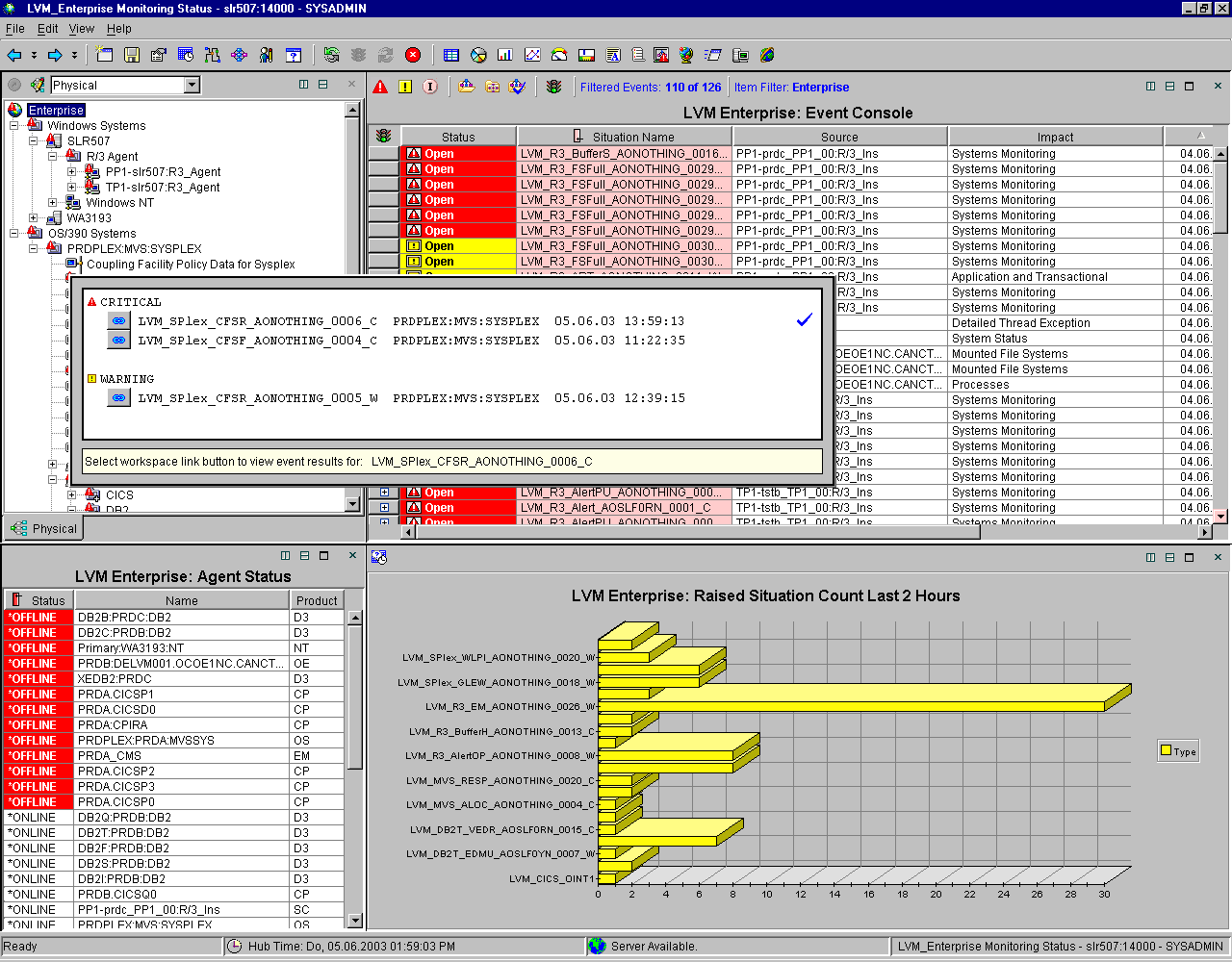The image size is (1232, 962).
Task: Save the workspace with the floppy icon
Action: [132, 55]
